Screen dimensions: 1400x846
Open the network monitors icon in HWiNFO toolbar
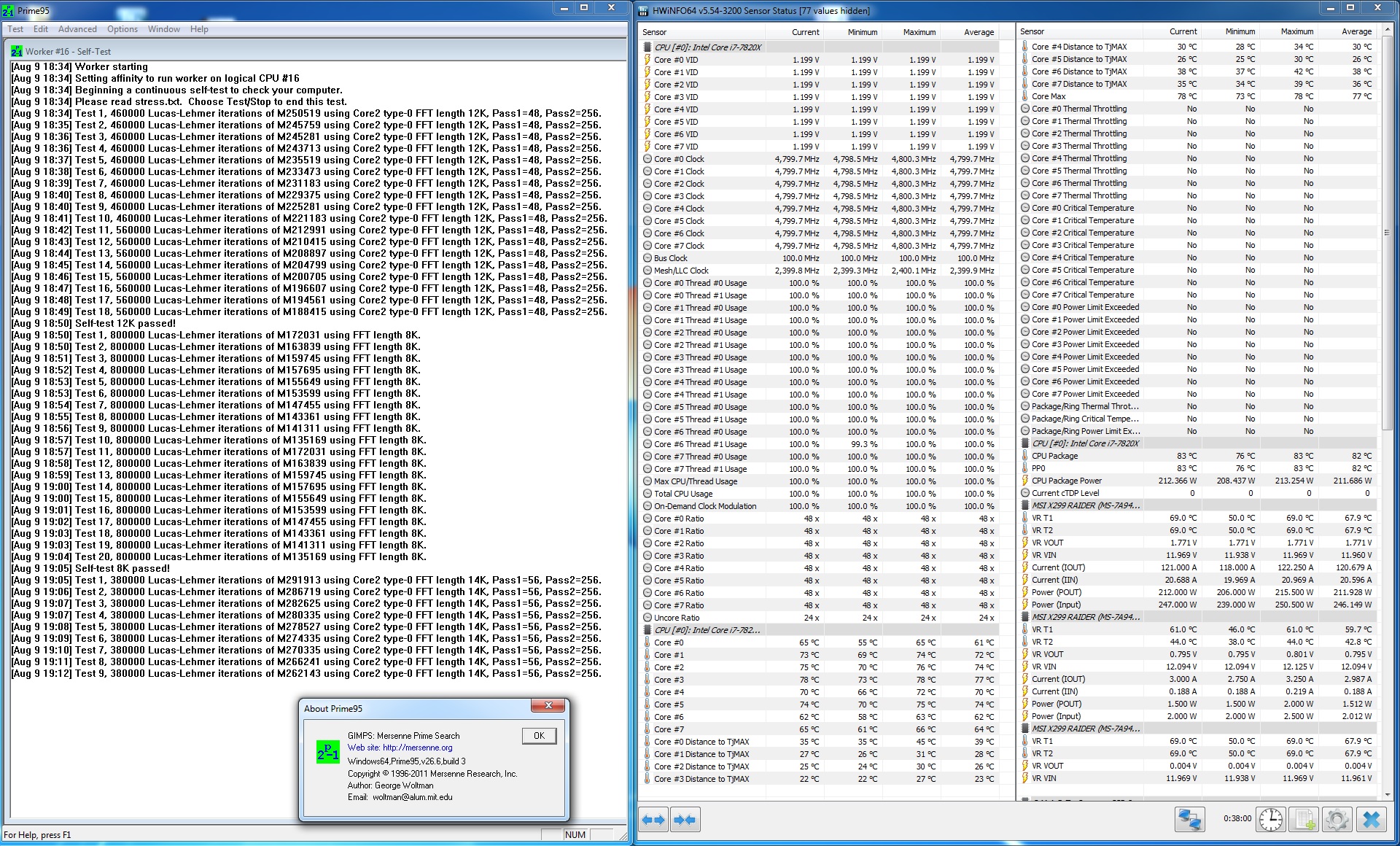[x=1190, y=820]
